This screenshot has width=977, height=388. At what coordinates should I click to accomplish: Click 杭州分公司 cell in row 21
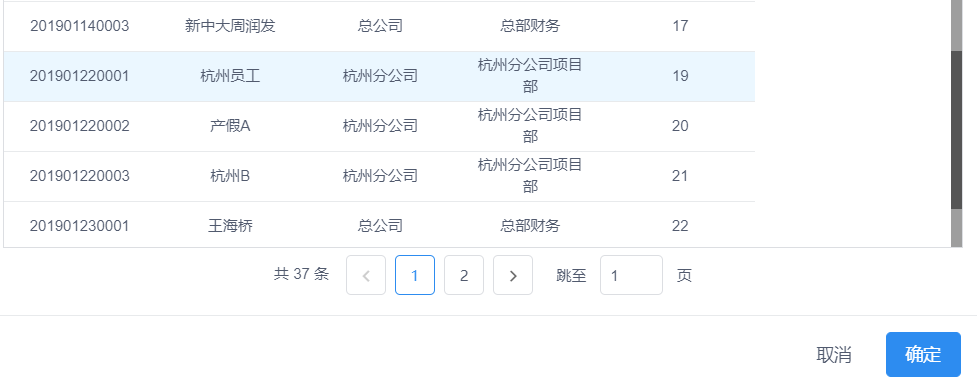coord(380,176)
